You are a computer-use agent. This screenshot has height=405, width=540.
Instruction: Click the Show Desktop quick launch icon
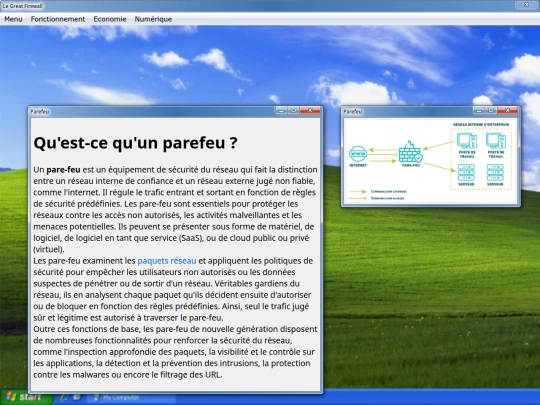77,397
